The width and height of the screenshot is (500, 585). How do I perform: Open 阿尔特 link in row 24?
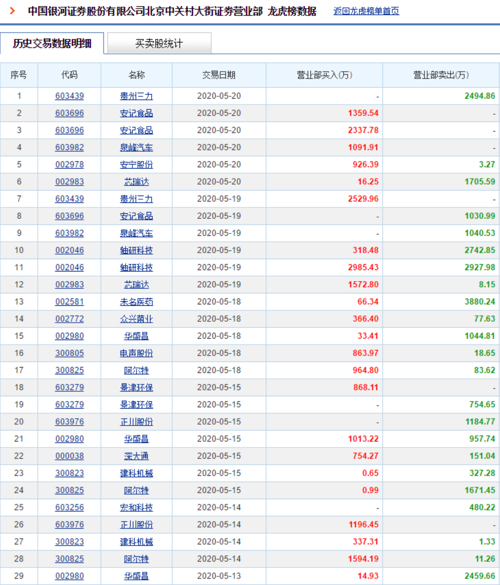click(136, 491)
